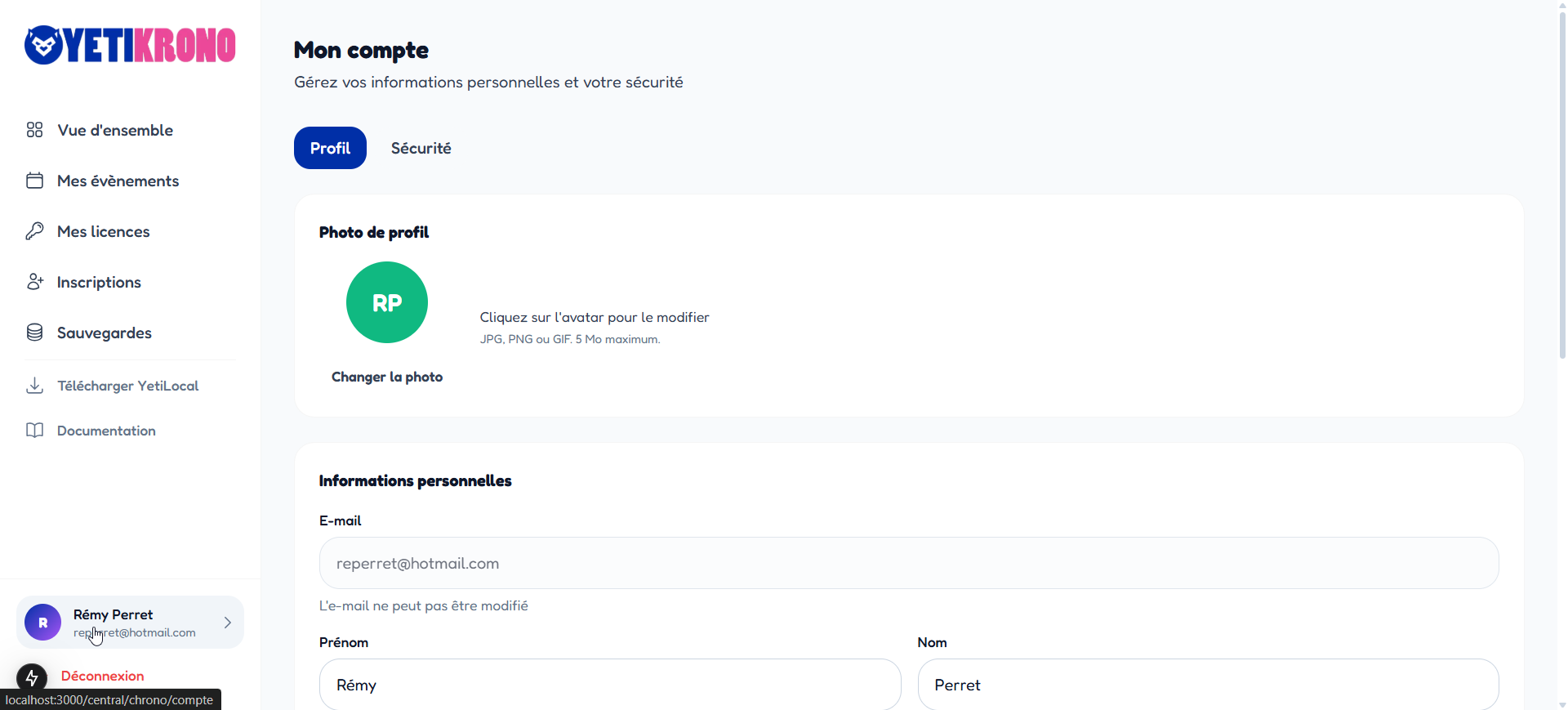This screenshot has height=710, width=1568.
Task: Open Mes licences in the sidebar
Action: click(x=104, y=231)
